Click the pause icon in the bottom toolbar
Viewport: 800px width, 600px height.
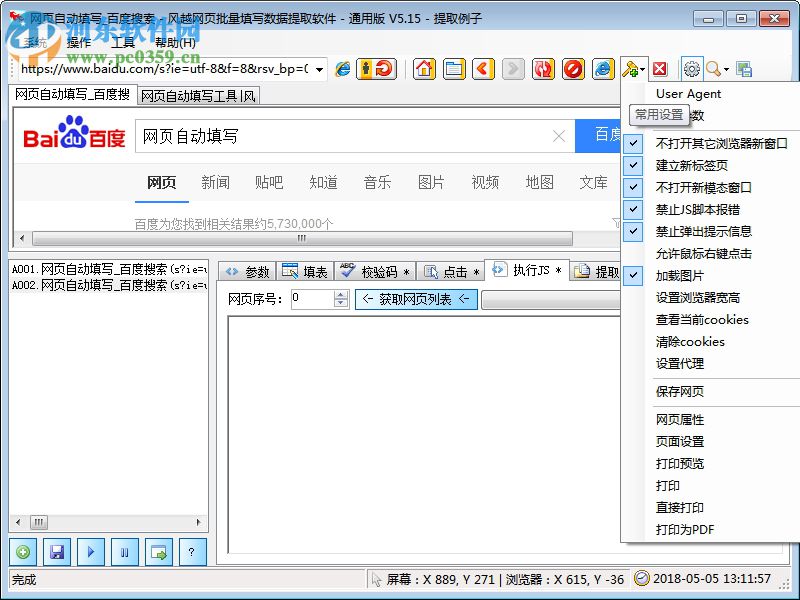click(x=124, y=552)
